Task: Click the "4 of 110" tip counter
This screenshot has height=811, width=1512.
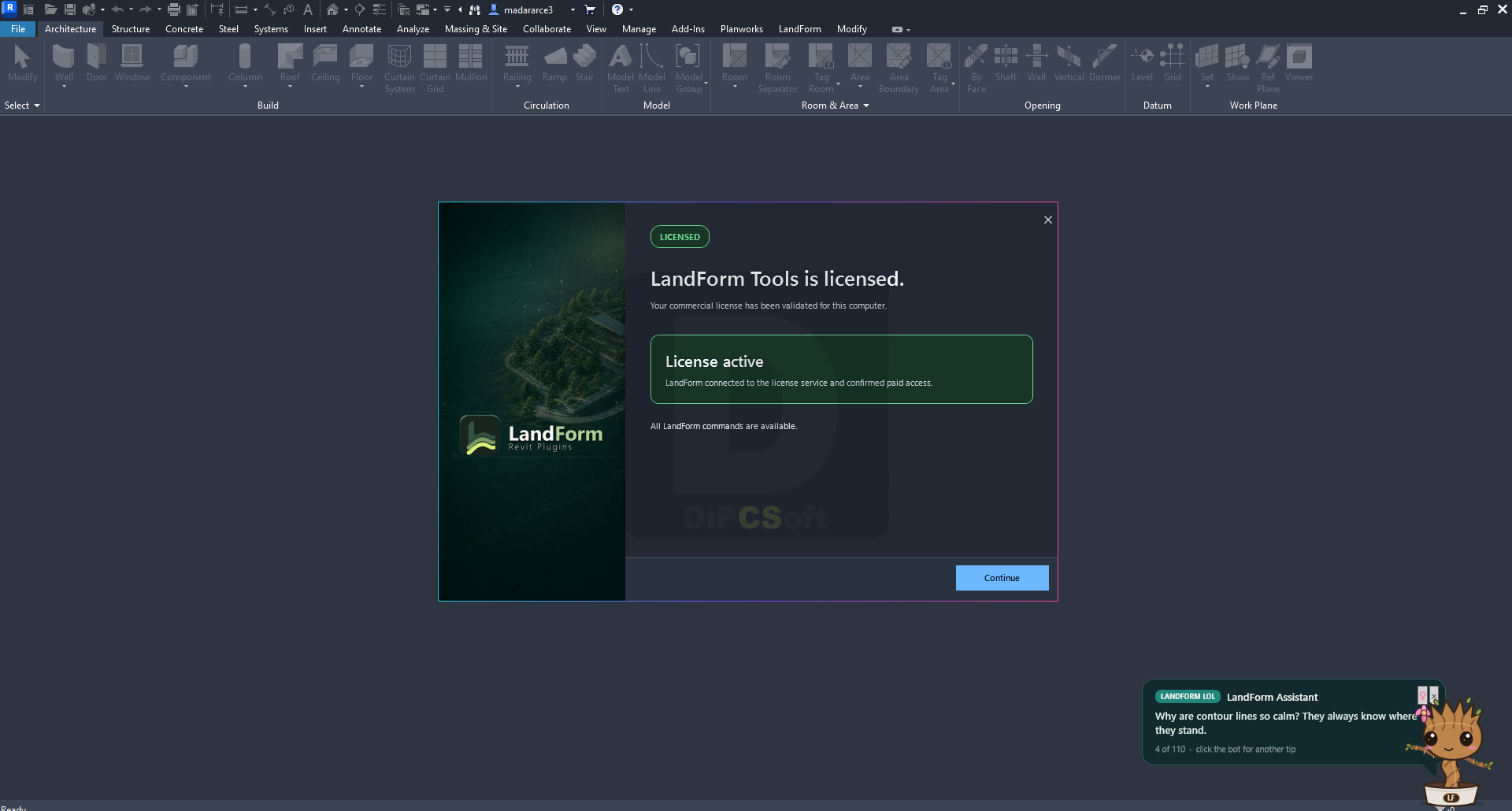Action: [1169, 750]
